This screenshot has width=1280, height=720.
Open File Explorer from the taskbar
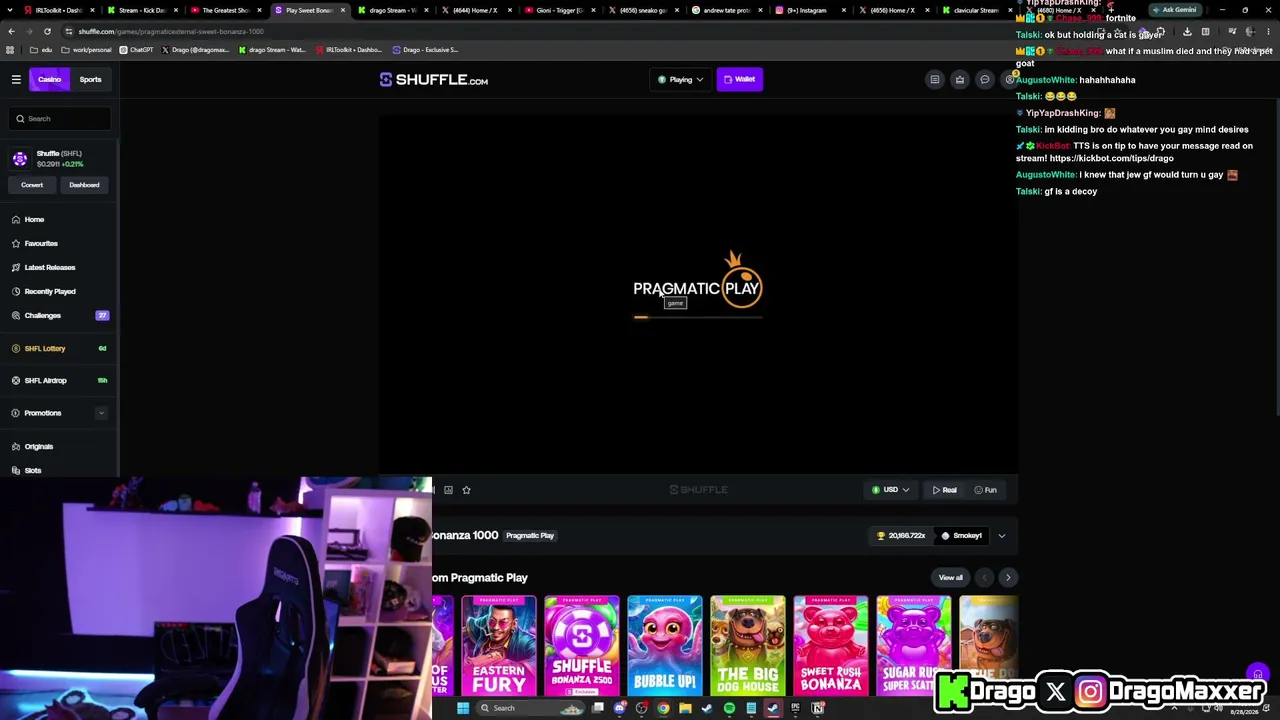pyautogui.click(x=685, y=708)
